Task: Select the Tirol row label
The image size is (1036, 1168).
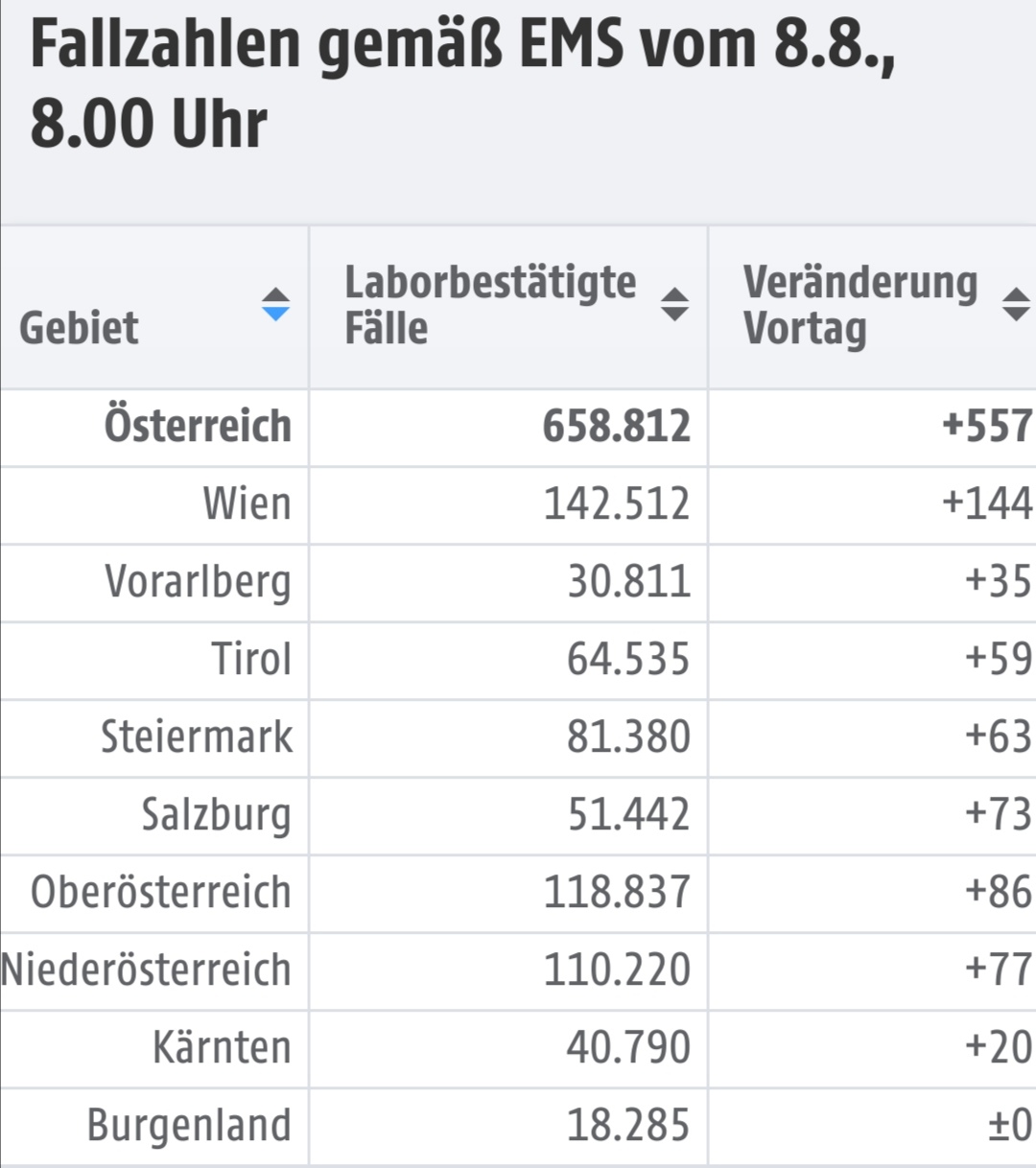Action: (251, 660)
